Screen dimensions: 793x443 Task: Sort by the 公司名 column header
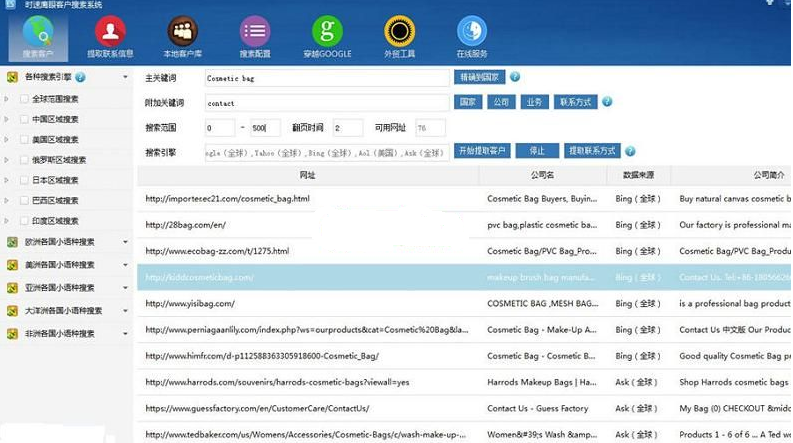coord(542,175)
